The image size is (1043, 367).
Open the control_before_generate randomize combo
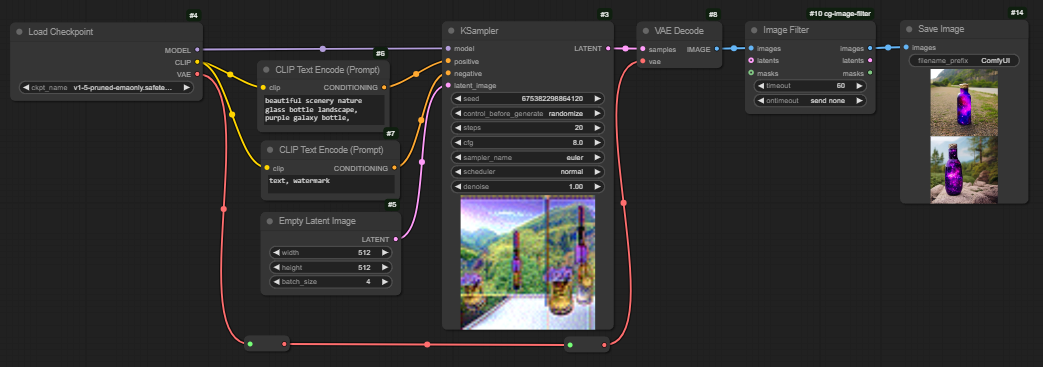point(528,114)
